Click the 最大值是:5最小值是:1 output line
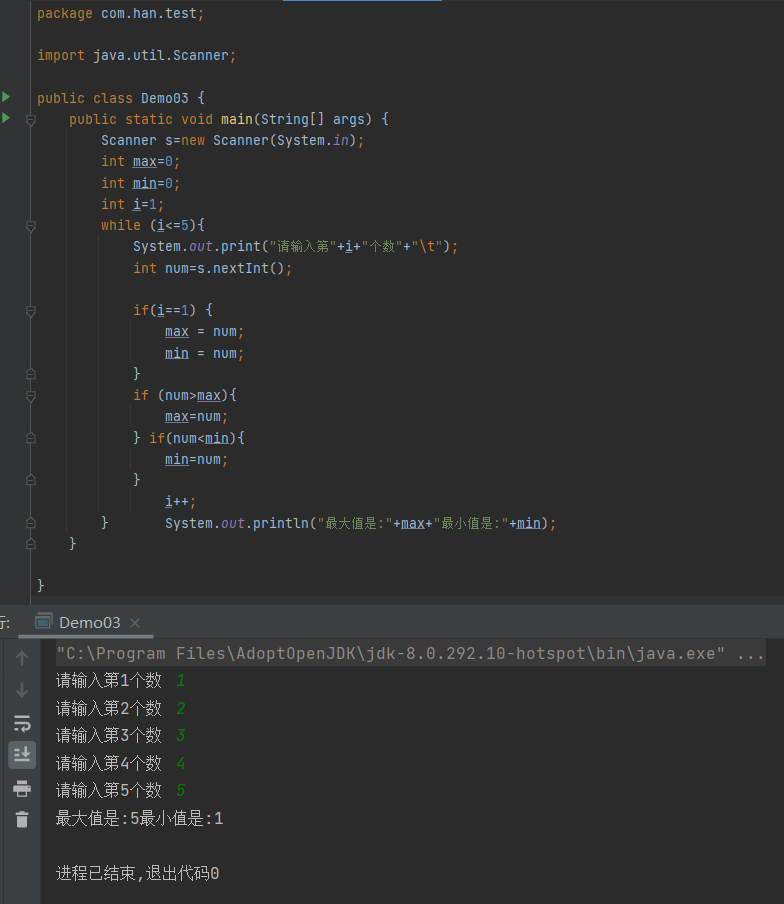The height and width of the screenshot is (904, 784). click(x=140, y=818)
